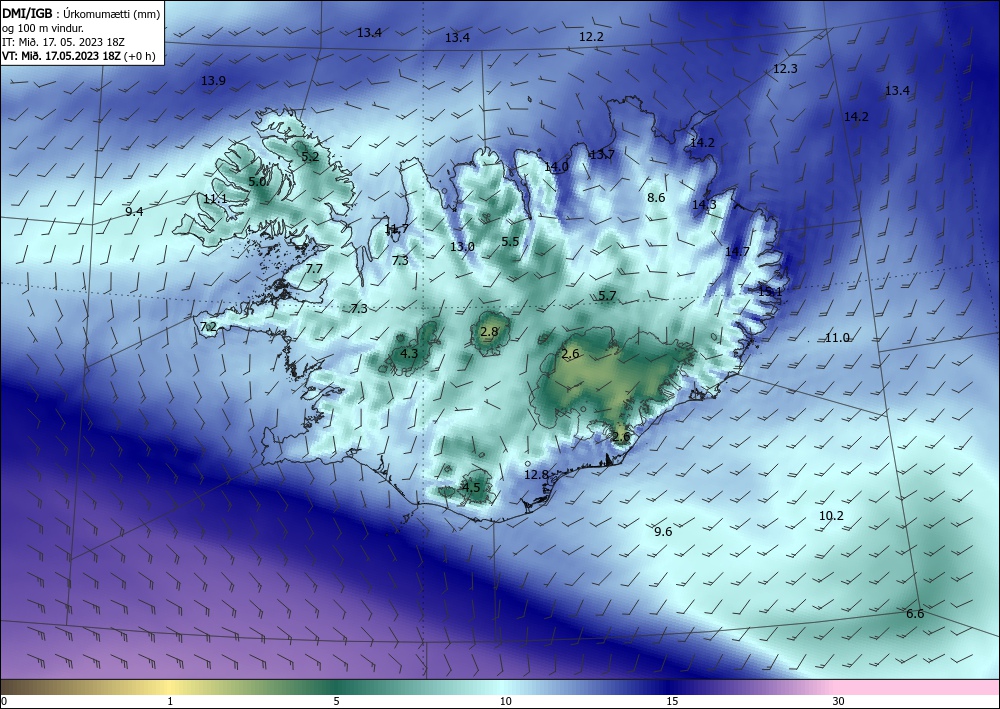This screenshot has width=1000, height=709.
Task: Click the color scale label 30
Action: point(839,702)
